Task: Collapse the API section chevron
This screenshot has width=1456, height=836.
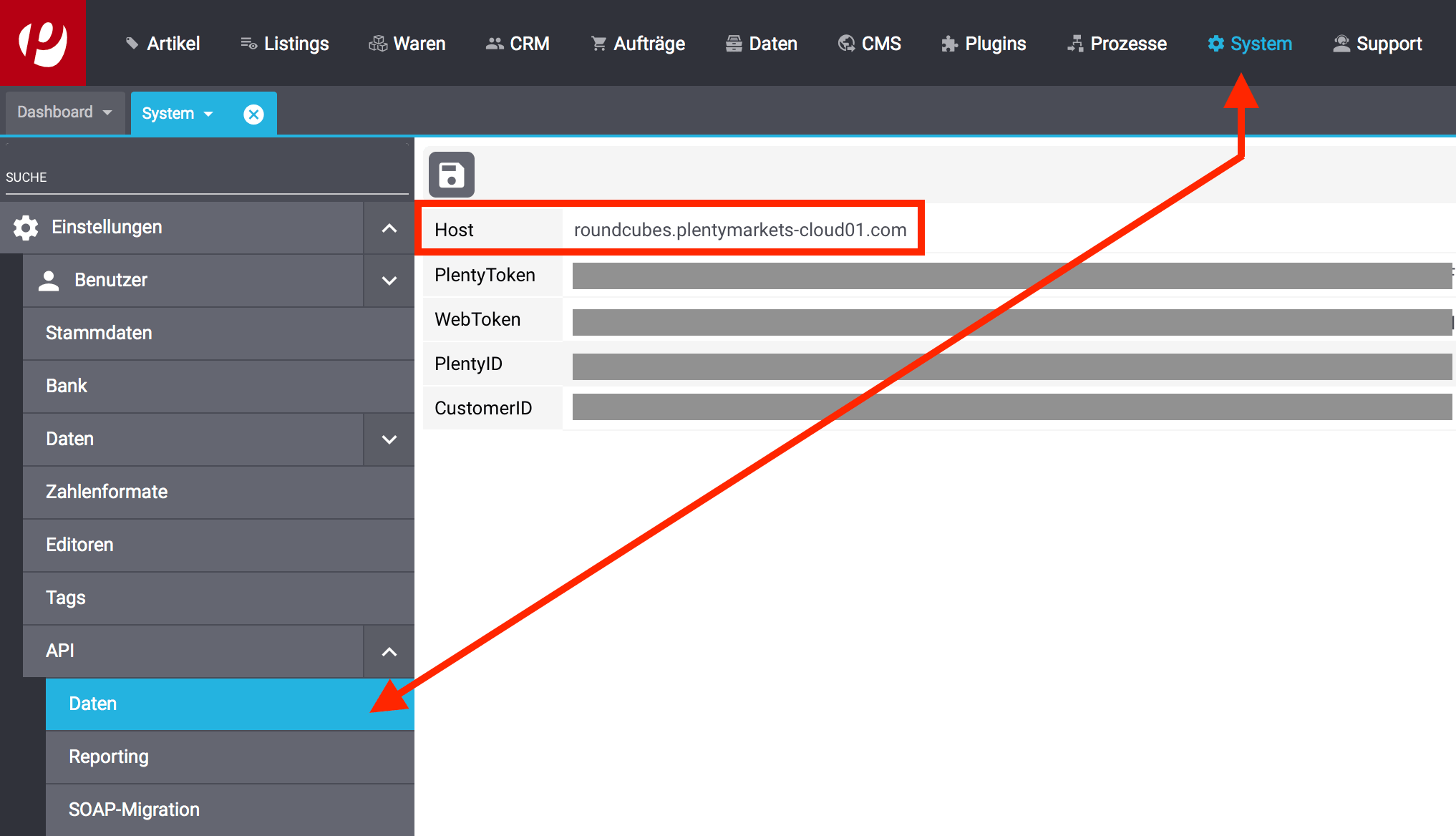Action: (389, 651)
